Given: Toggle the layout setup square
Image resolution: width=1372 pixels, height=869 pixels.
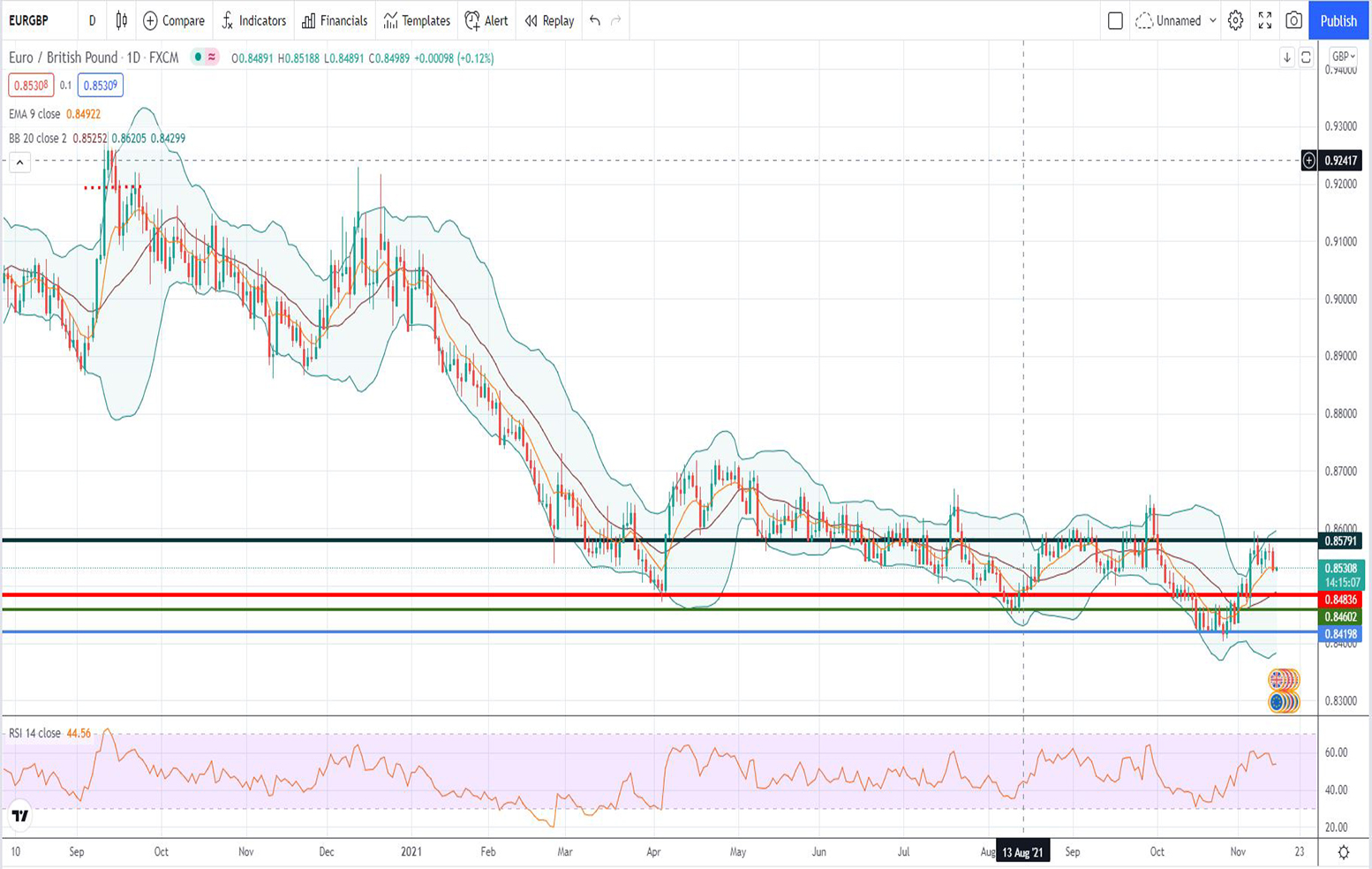Looking at the screenshot, I should tap(1115, 20).
